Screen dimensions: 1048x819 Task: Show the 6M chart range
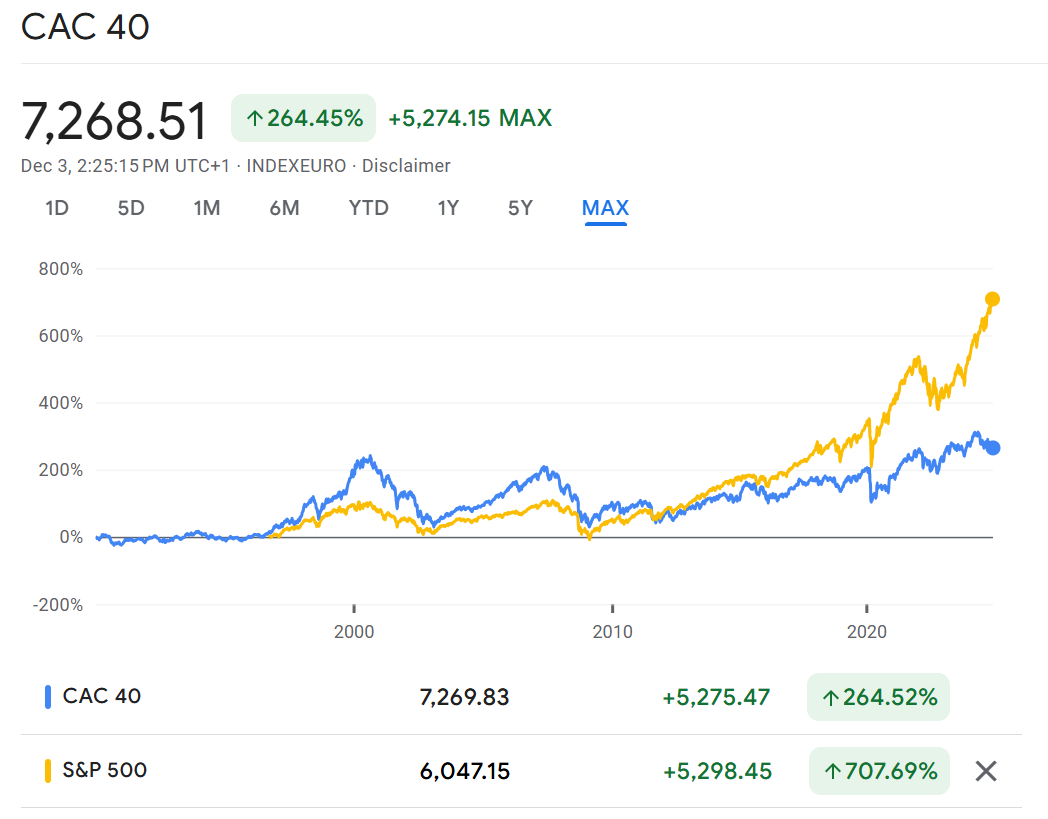click(x=284, y=208)
